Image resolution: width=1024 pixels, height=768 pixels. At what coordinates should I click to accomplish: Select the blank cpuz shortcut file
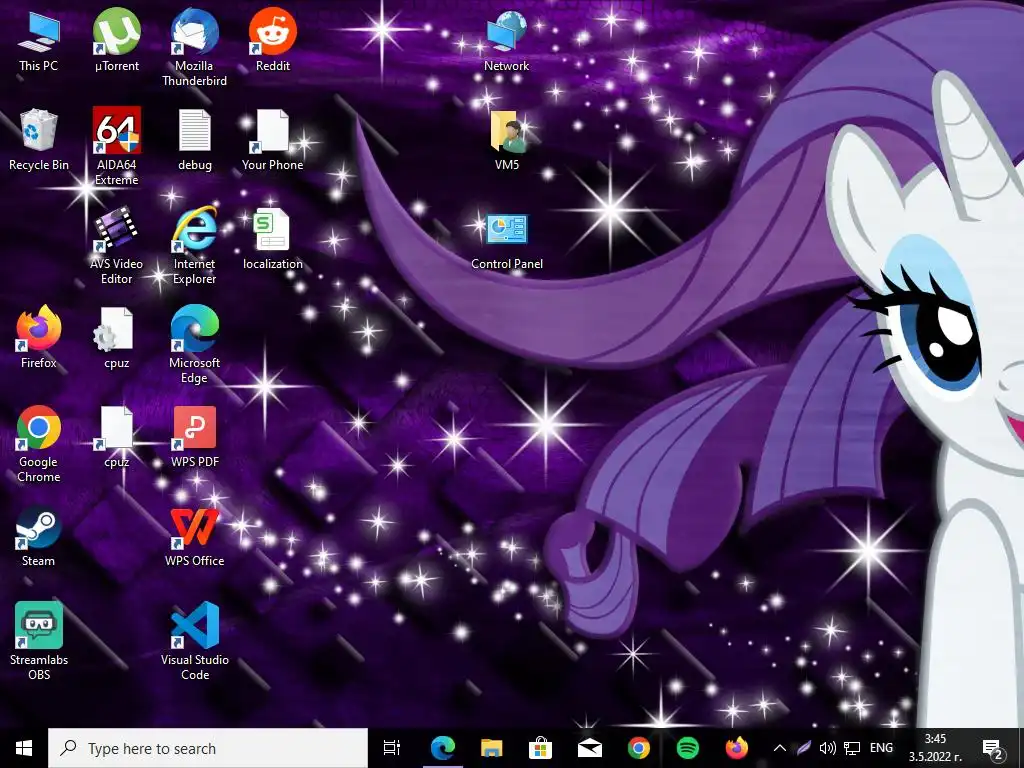coord(116,437)
